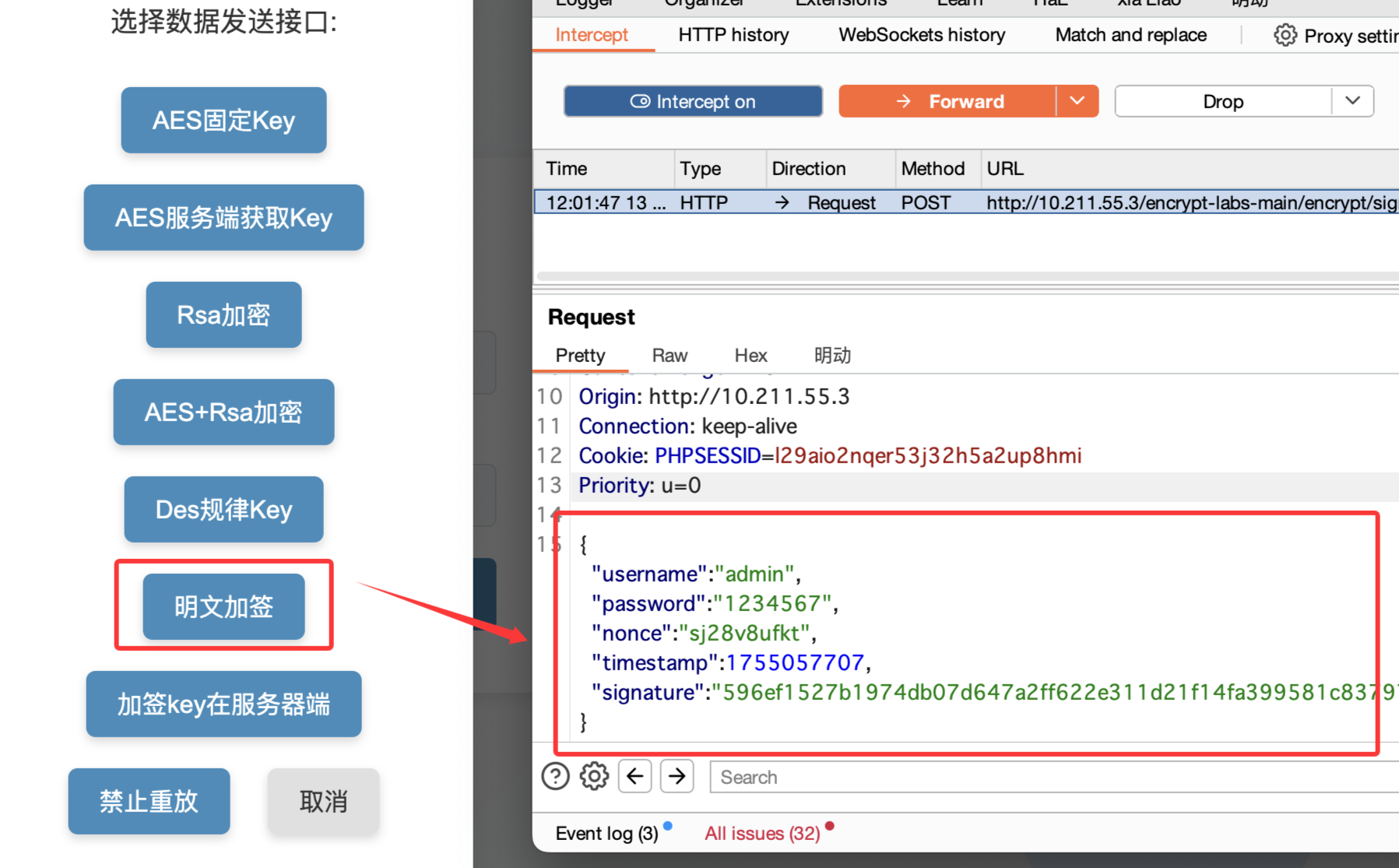
Task: Choose the 明文加签 interface button
Action: pyautogui.click(x=223, y=606)
